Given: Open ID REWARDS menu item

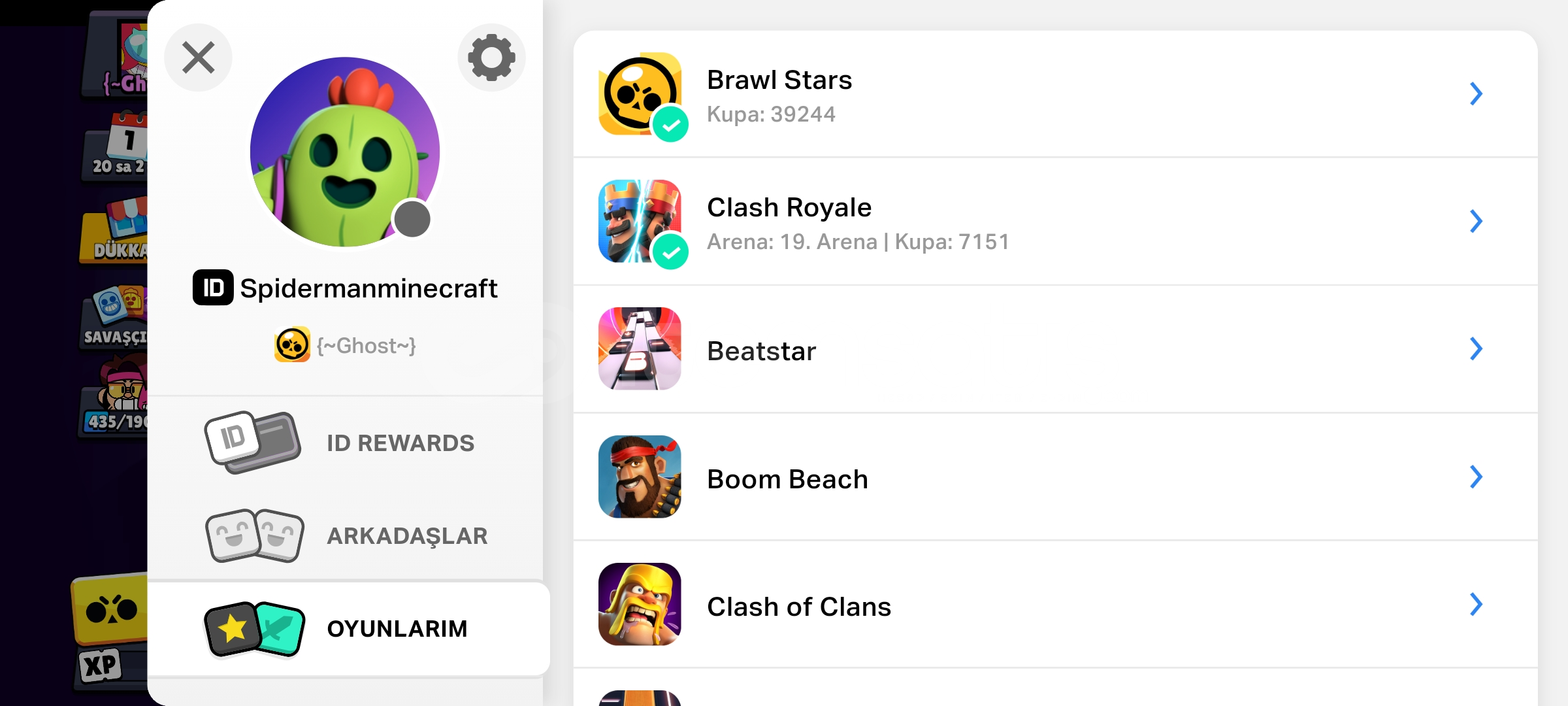Looking at the screenshot, I should coord(345,443).
